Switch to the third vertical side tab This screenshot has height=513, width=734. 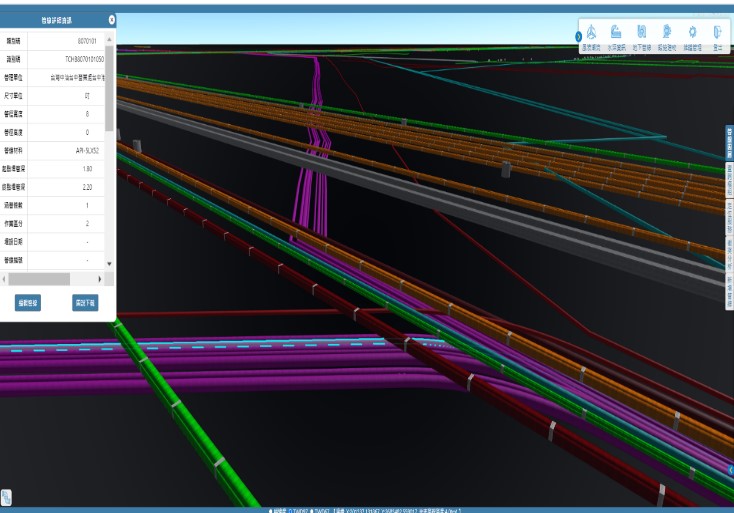click(729, 217)
